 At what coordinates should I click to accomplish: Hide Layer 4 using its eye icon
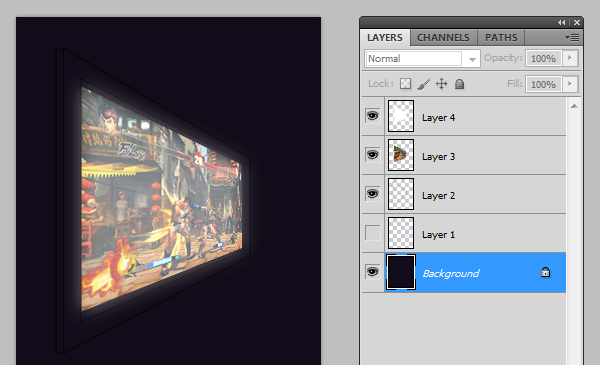372,115
